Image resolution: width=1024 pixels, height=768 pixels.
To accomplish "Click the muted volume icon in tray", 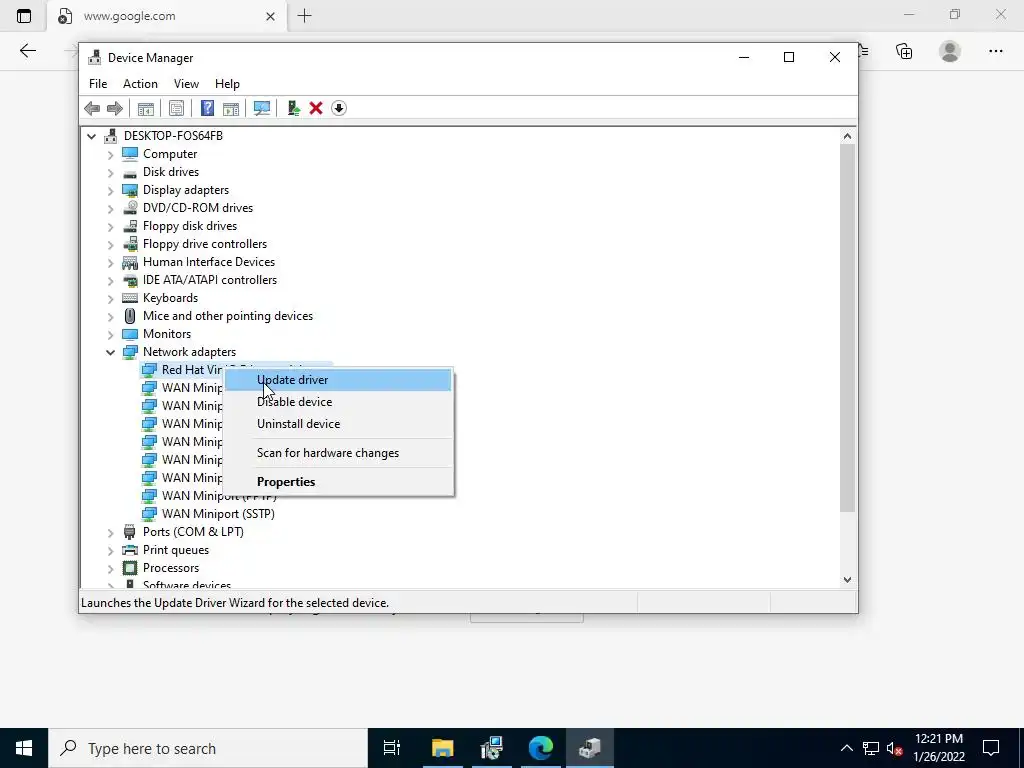I will coord(895,748).
